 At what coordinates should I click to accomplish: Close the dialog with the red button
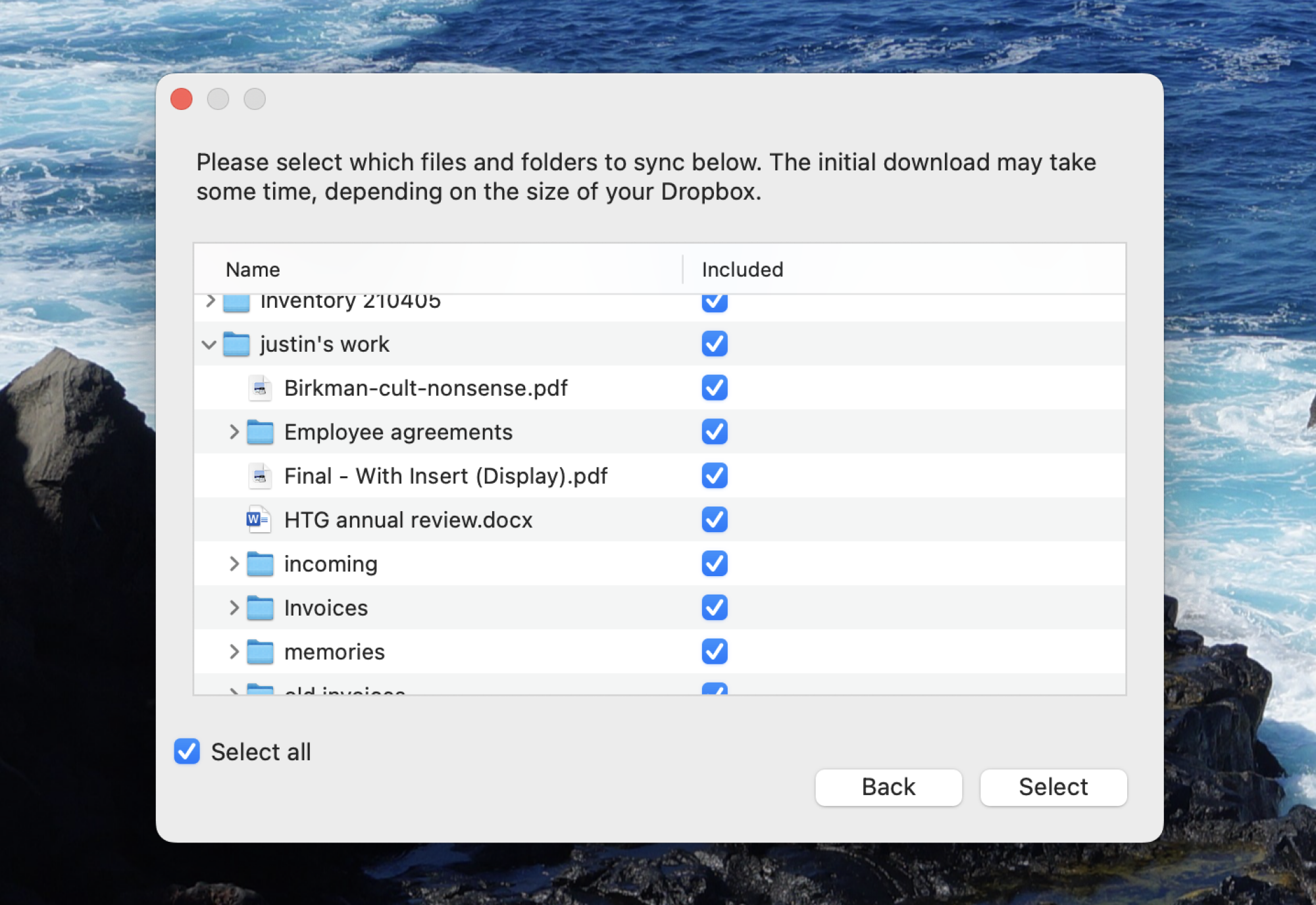(182, 99)
